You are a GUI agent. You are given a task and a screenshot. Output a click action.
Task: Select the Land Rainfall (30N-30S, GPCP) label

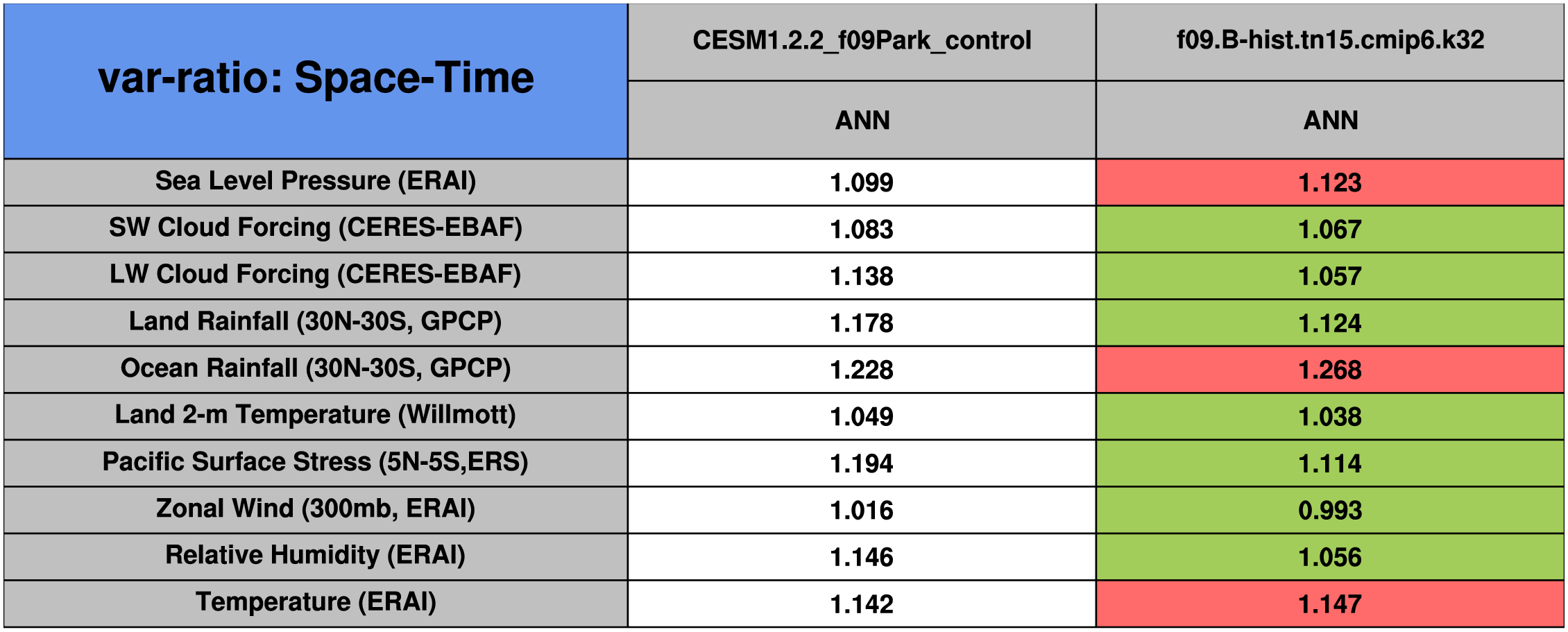click(x=316, y=321)
